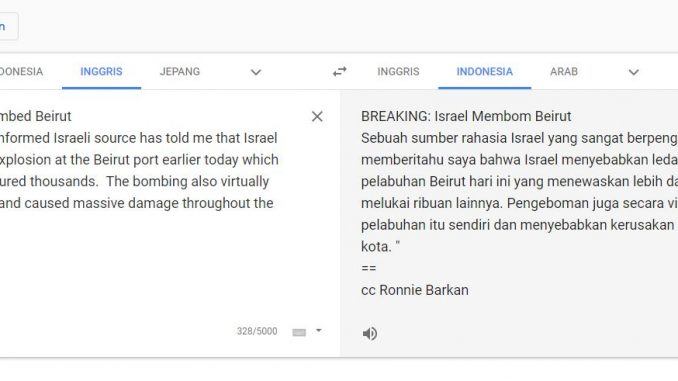This screenshot has width=678, height=381.
Task: Click the '==' line in translation
Action: [x=369, y=268]
